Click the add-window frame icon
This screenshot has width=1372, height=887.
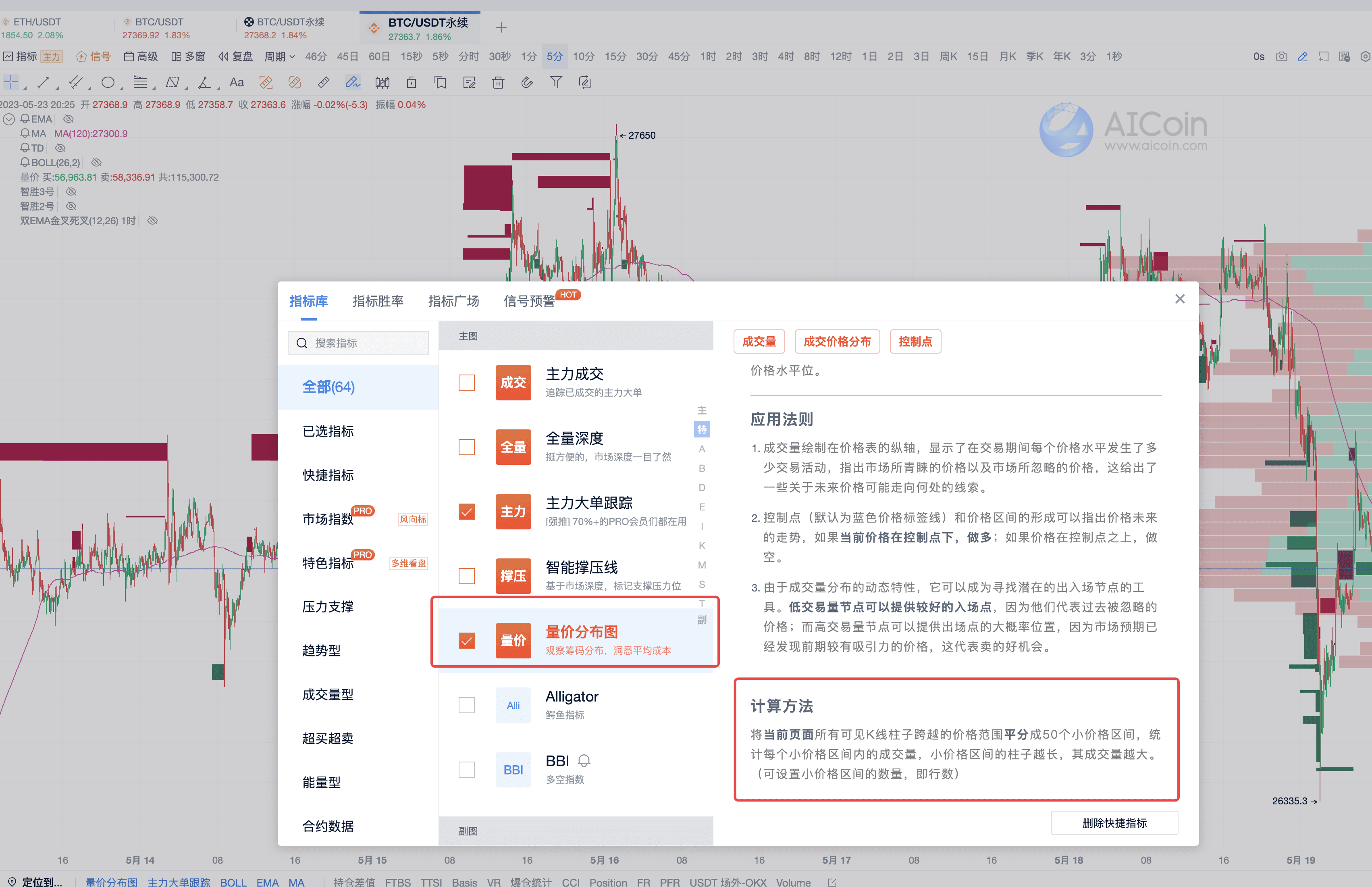[1323, 56]
